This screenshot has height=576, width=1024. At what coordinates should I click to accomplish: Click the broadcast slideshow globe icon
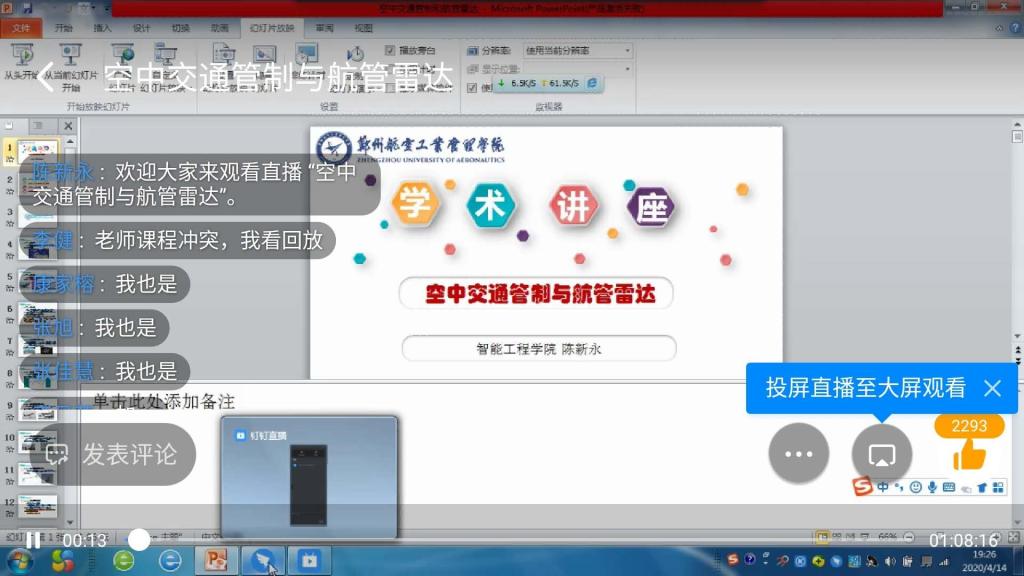pos(122,55)
